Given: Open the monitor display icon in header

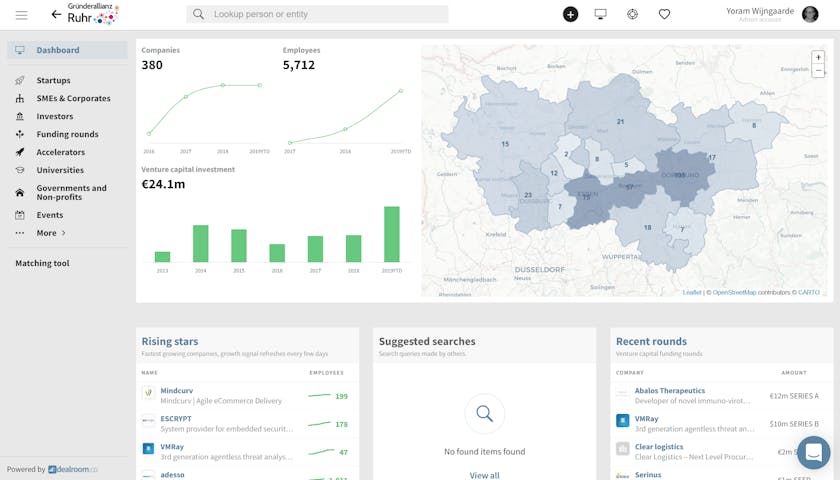Looking at the screenshot, I should 600,14.
